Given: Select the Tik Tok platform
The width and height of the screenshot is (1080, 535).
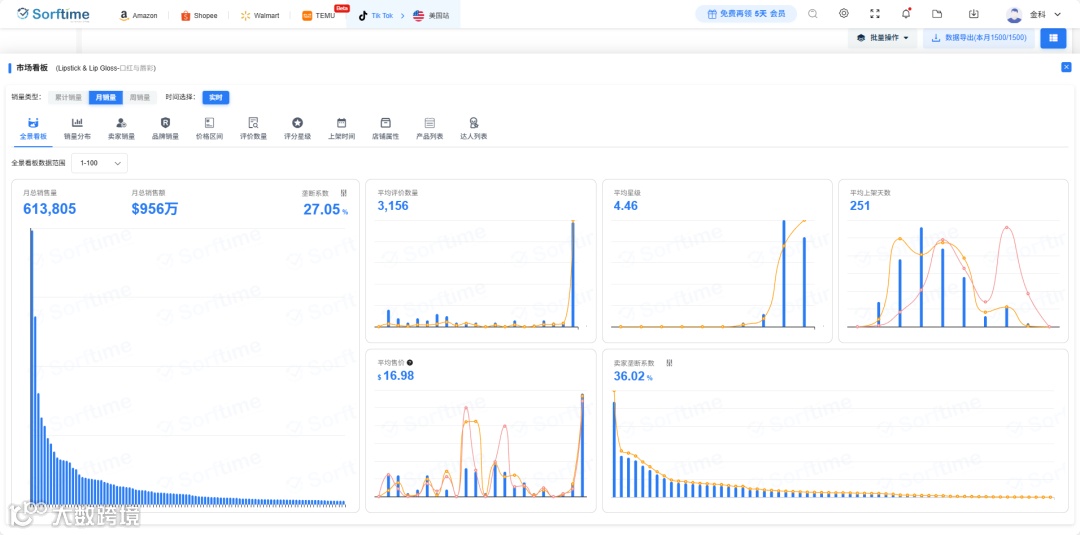Looking at the screenshot, I should coord(375,15).
